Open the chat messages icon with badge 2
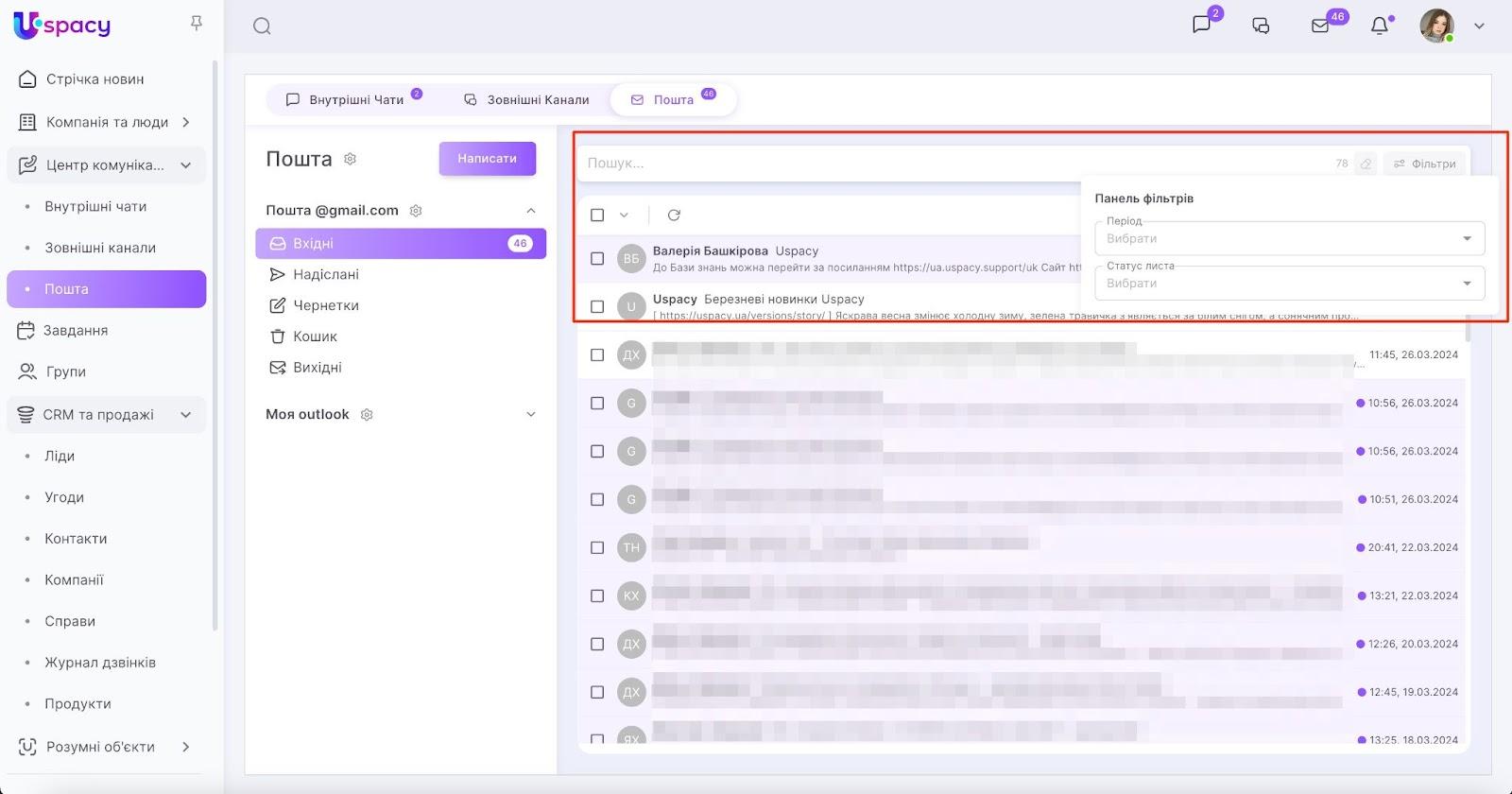 [1202, 26]
